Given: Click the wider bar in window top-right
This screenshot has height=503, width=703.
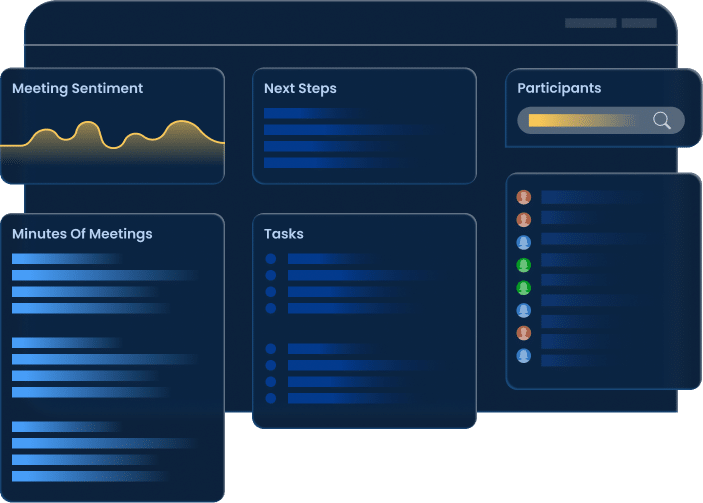Looking at the screenshot, I should 590,23.
